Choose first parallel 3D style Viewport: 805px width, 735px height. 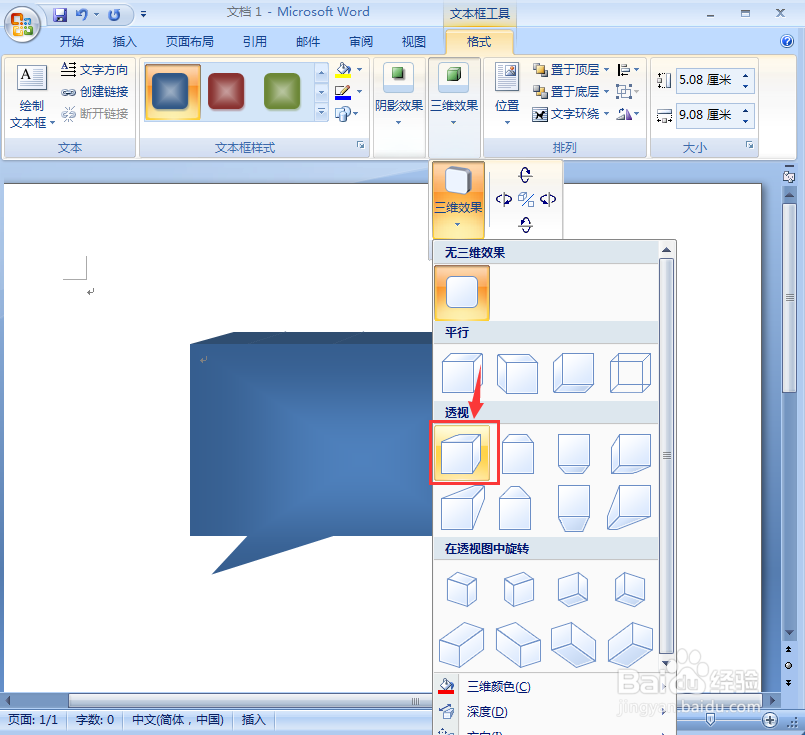tap(462, 373)
